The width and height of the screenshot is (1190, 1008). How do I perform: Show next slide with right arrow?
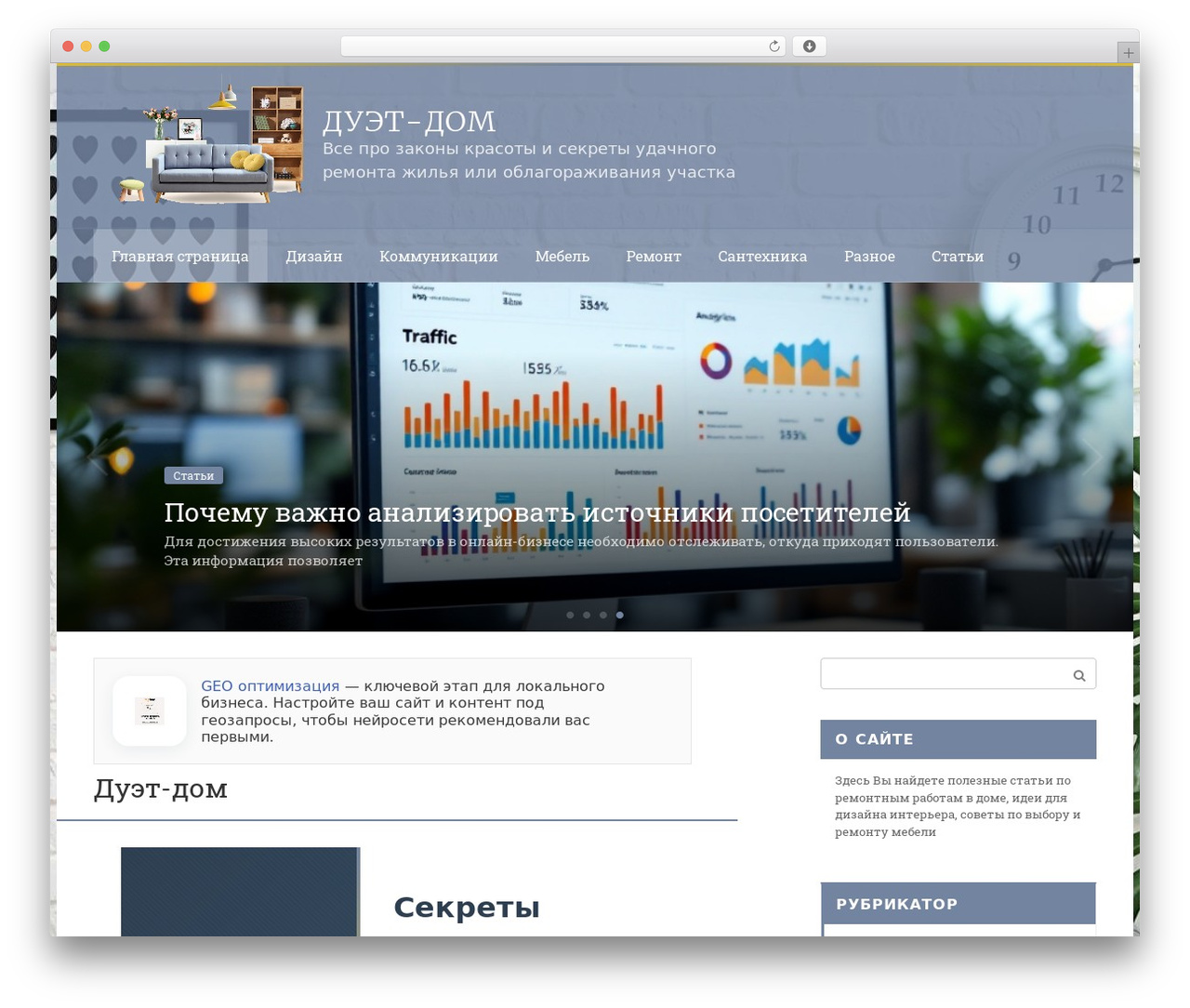[x=1091, y=458]
